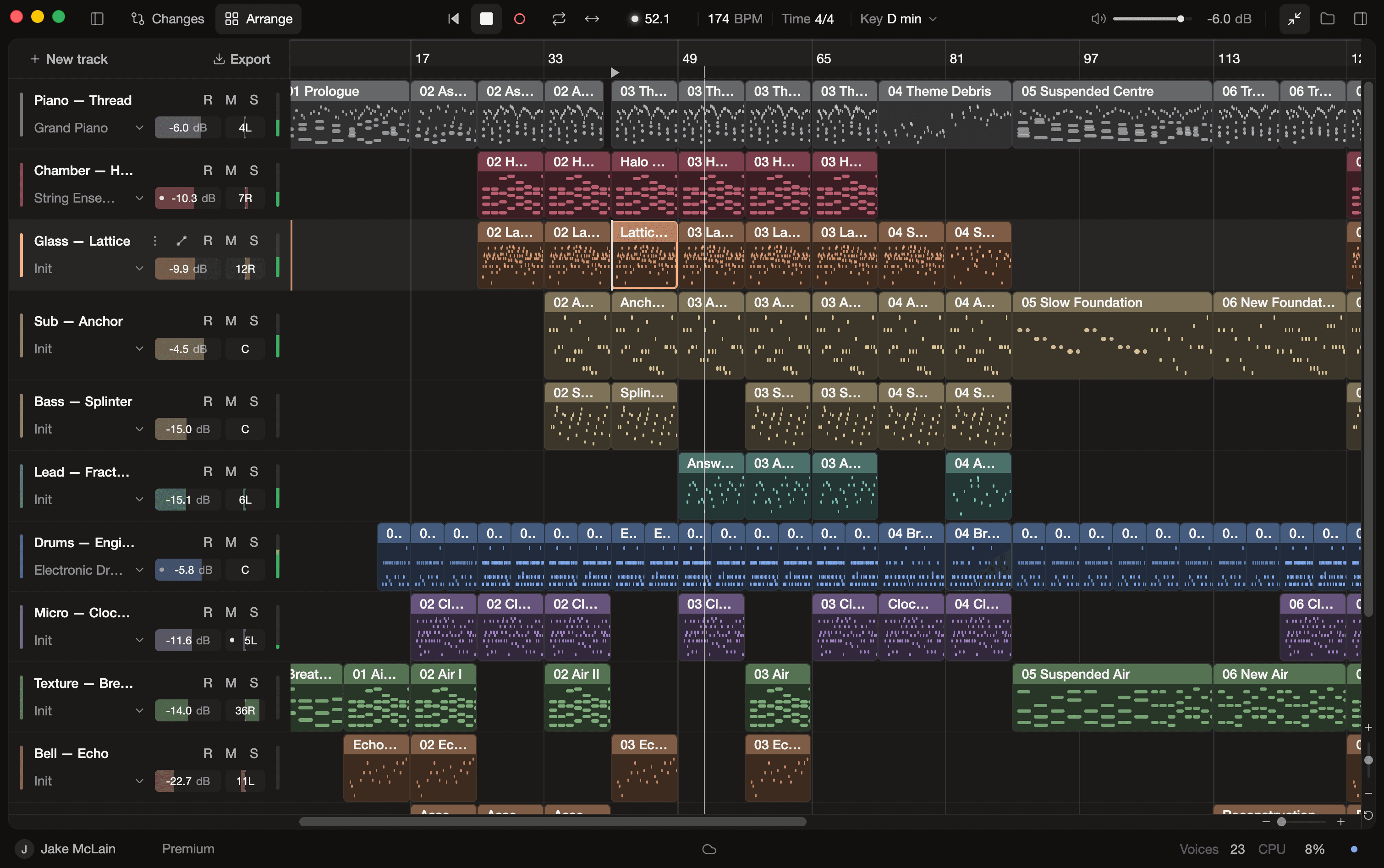This screenshot has width=1384, height=868.
Task: Click the horizontal fit-width arrows icon
Action: point(592,19)
